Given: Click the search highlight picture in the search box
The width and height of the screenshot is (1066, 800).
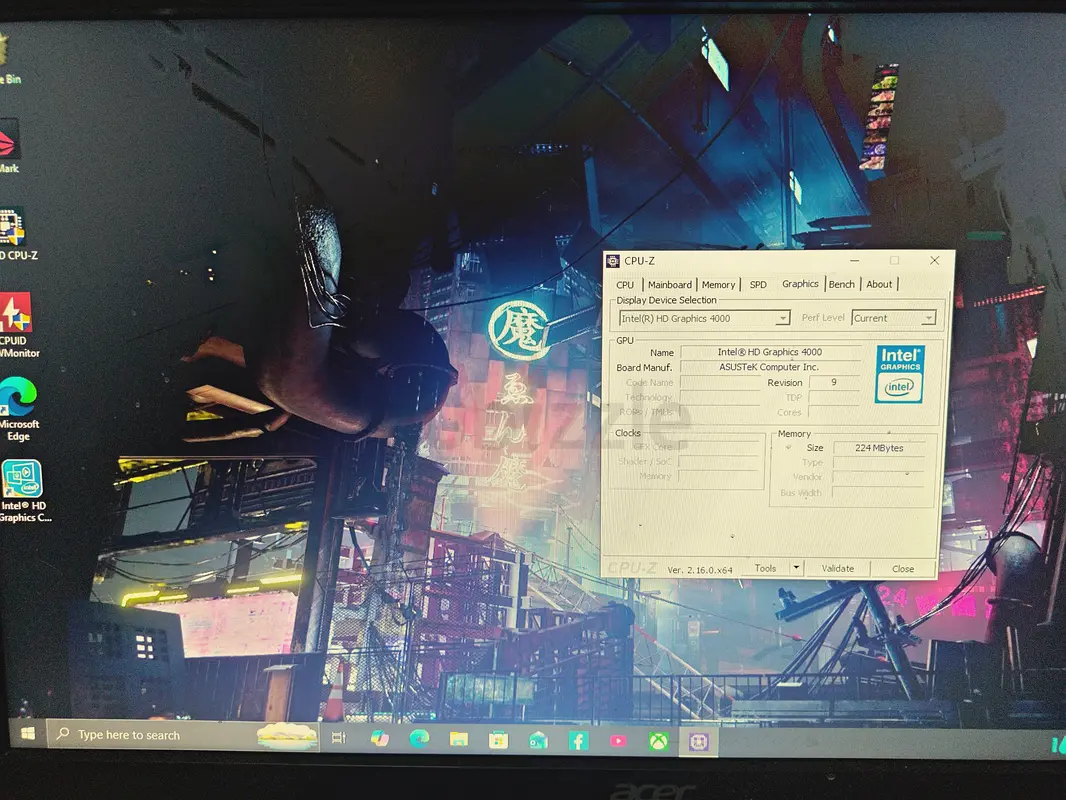Looking at the screenshot, I should pos(287,736).
